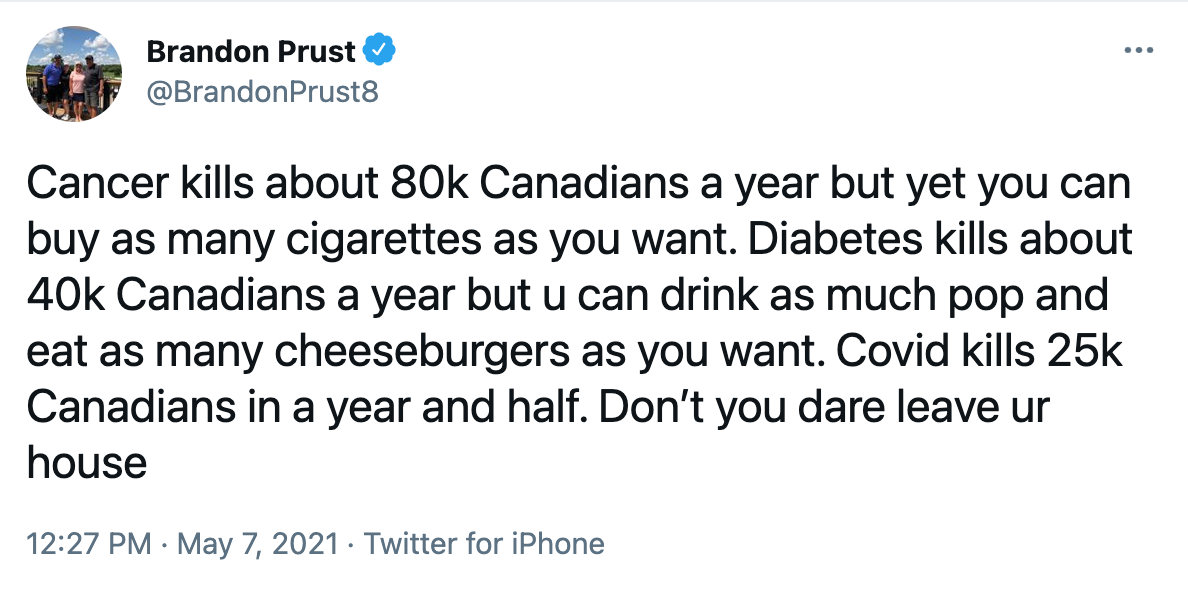1188x592 pixels.
Task: Select the 12:27 PM timestamp
Action: (89, 543)
